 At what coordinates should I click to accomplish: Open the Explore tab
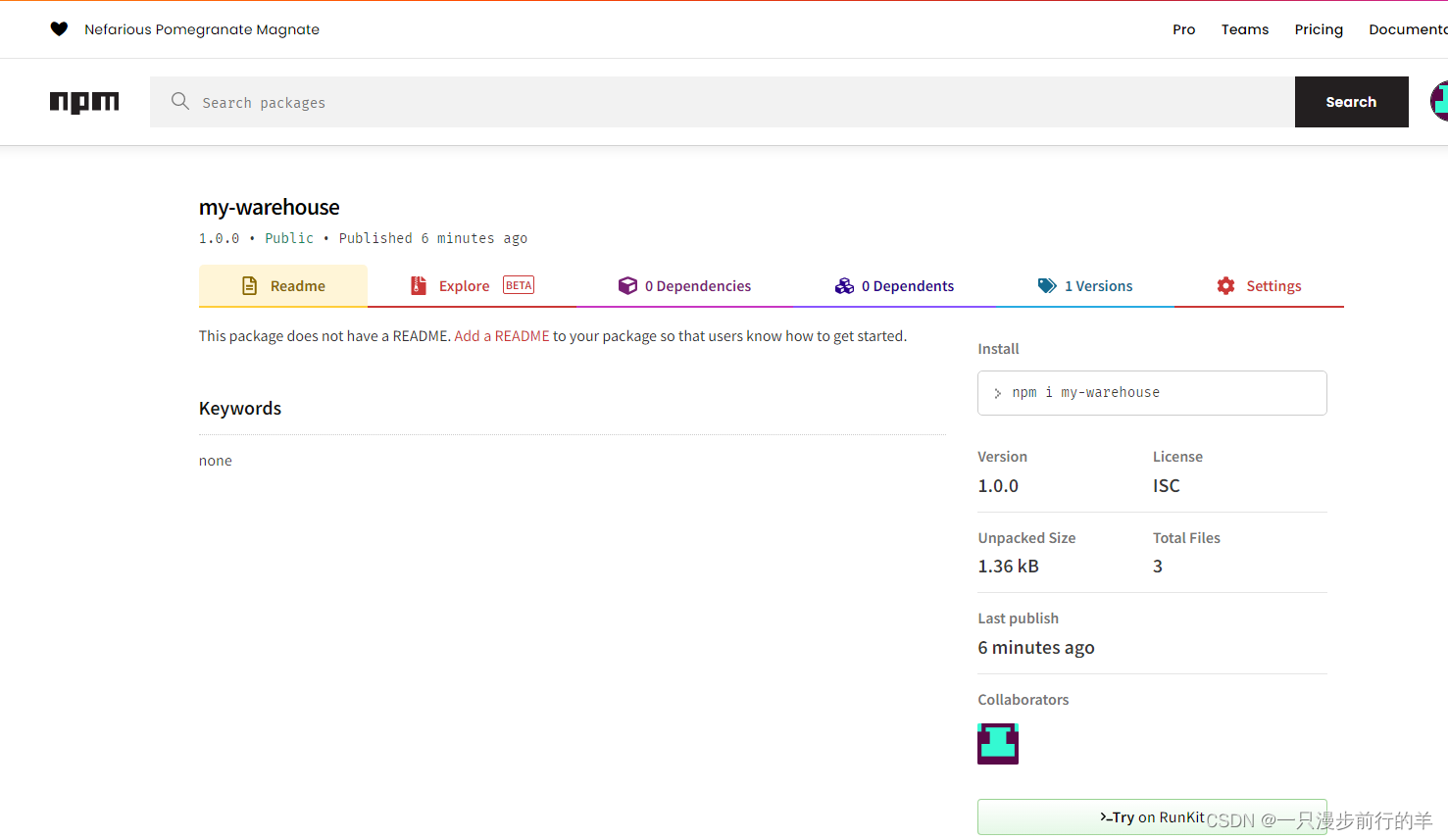(472, 286)
